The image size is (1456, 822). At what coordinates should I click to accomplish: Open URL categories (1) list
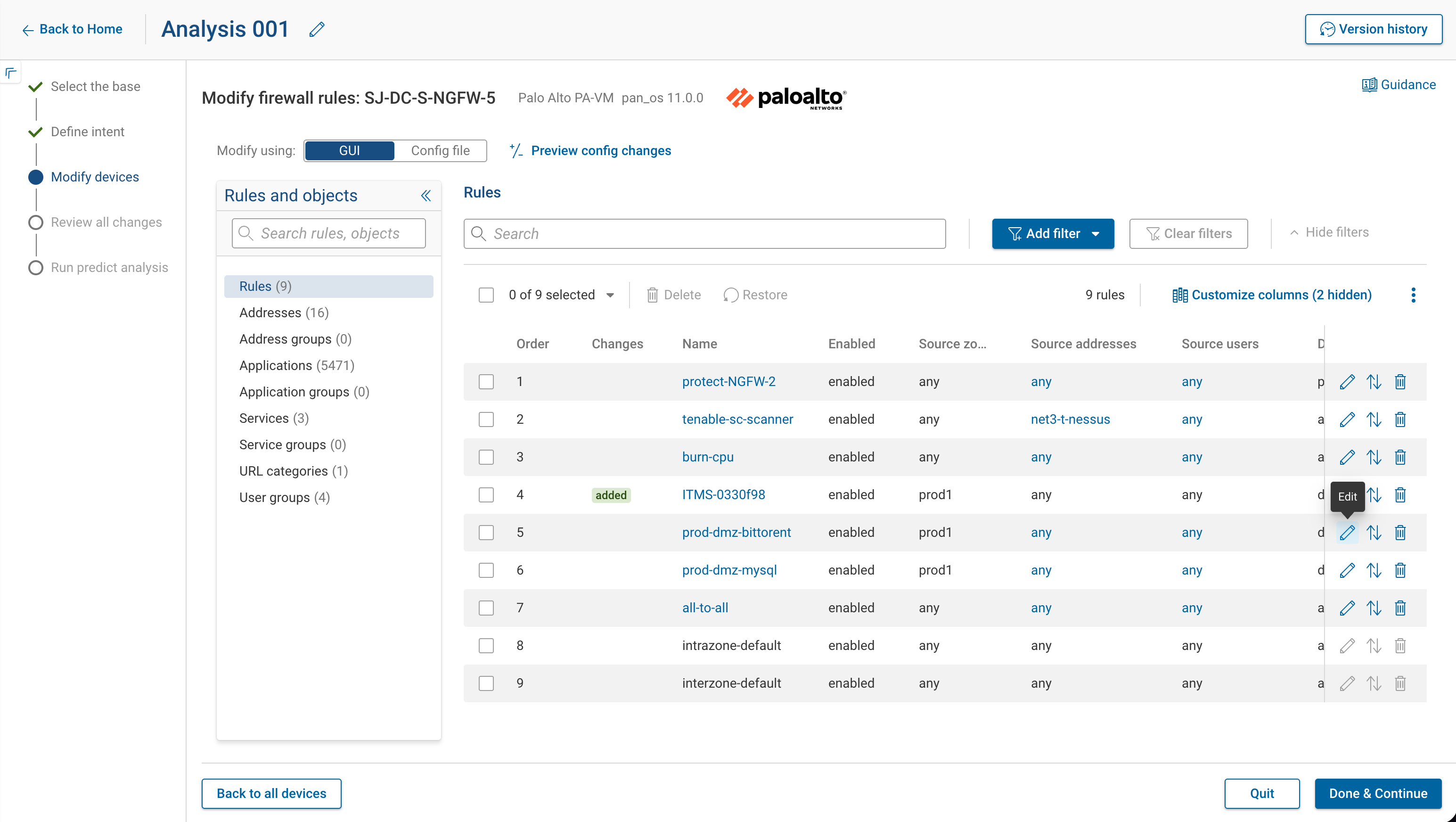294,471
